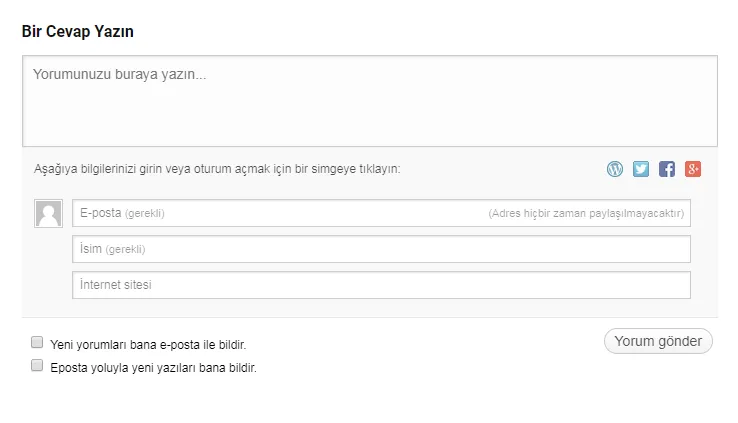This screenshot has height=423, width=738.
Task: Click the 'Yorum gönder' button
Action: tap(658, 341)
